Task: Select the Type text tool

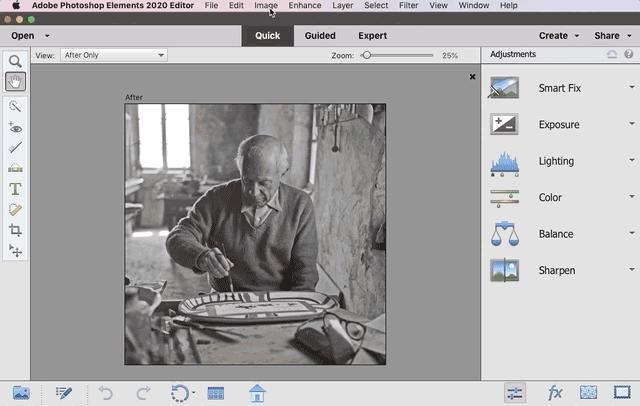Action: coord(15,189)
